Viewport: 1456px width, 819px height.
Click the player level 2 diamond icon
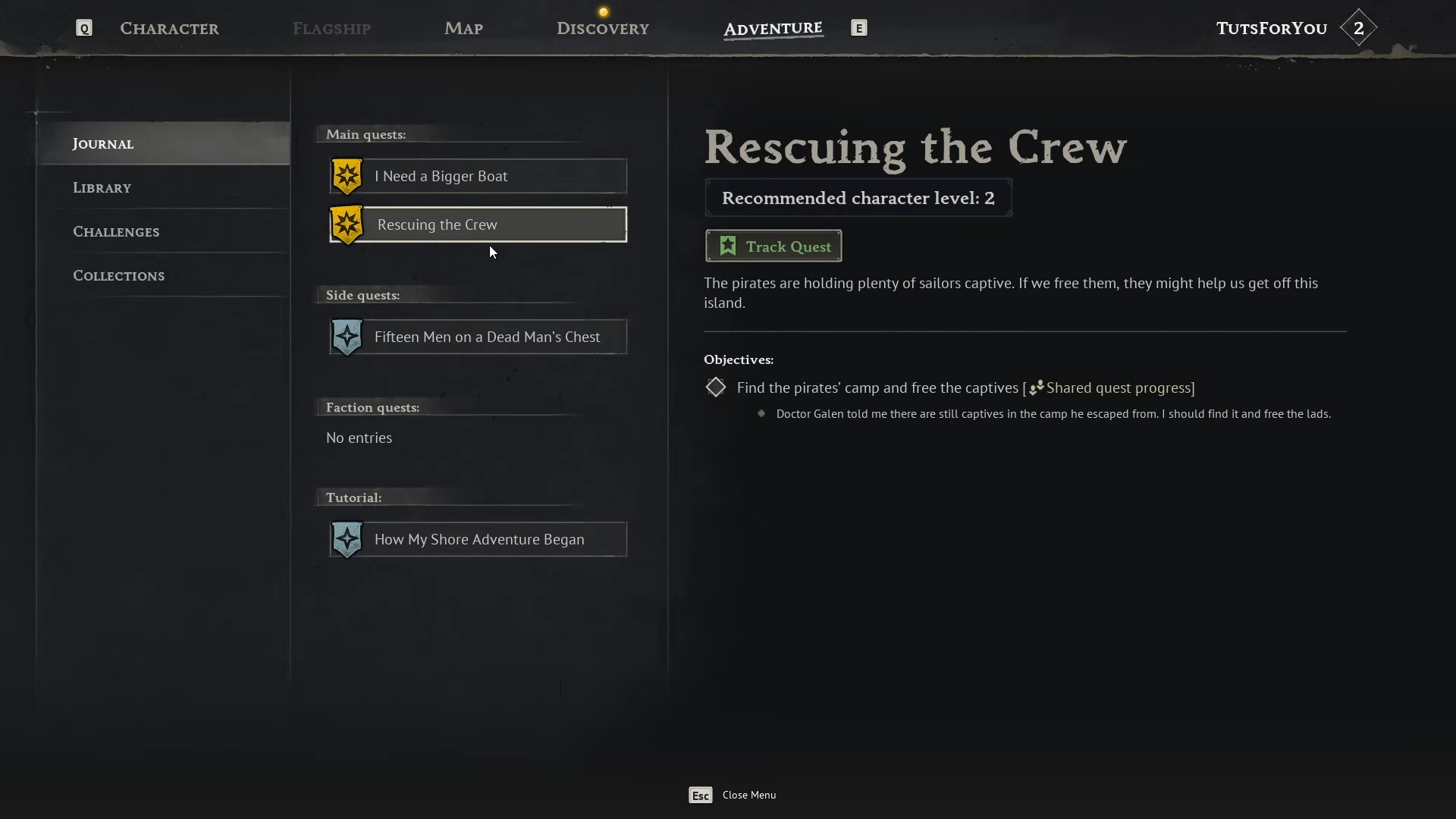pos(1358,28)
